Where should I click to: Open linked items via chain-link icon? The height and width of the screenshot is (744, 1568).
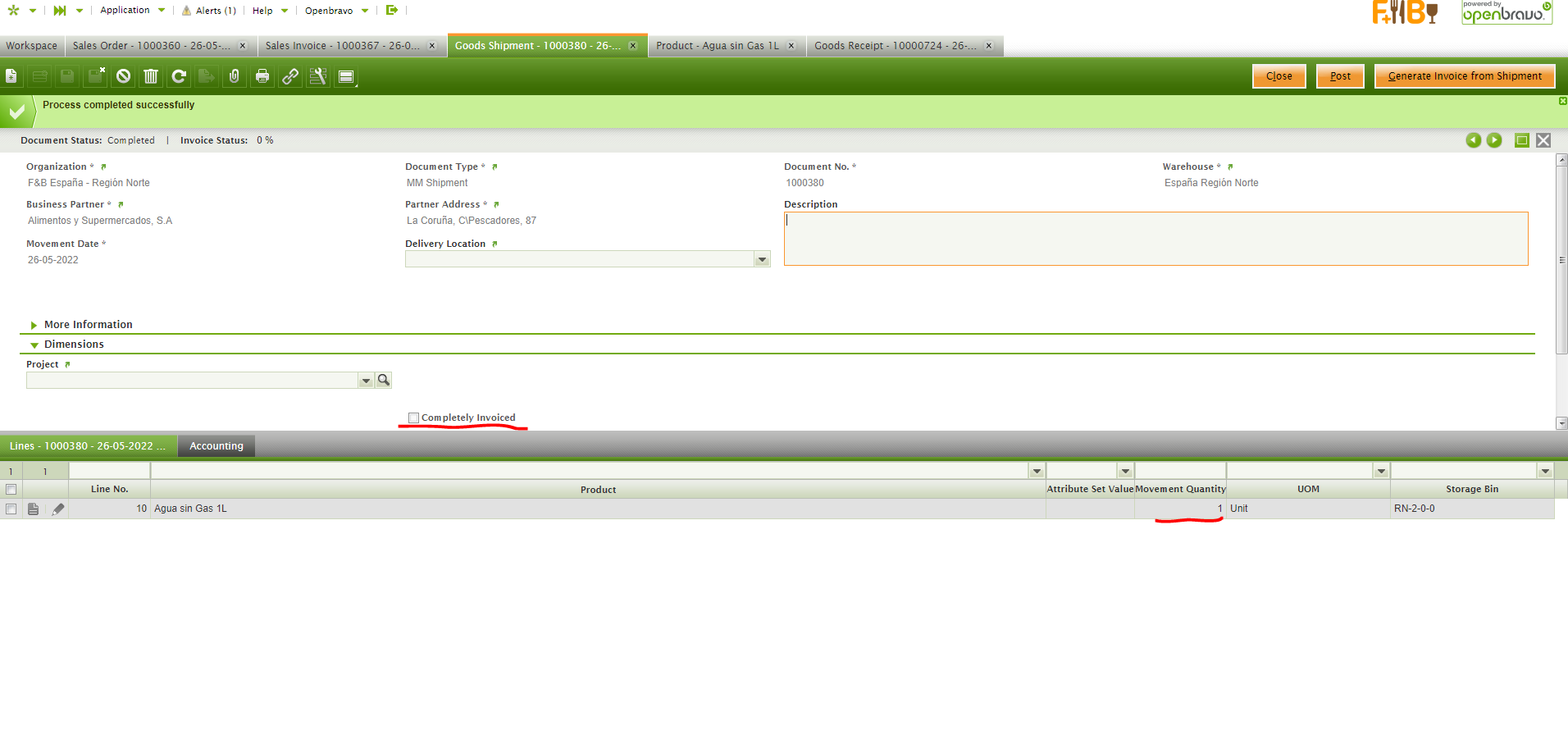click(x=290, y=76)
